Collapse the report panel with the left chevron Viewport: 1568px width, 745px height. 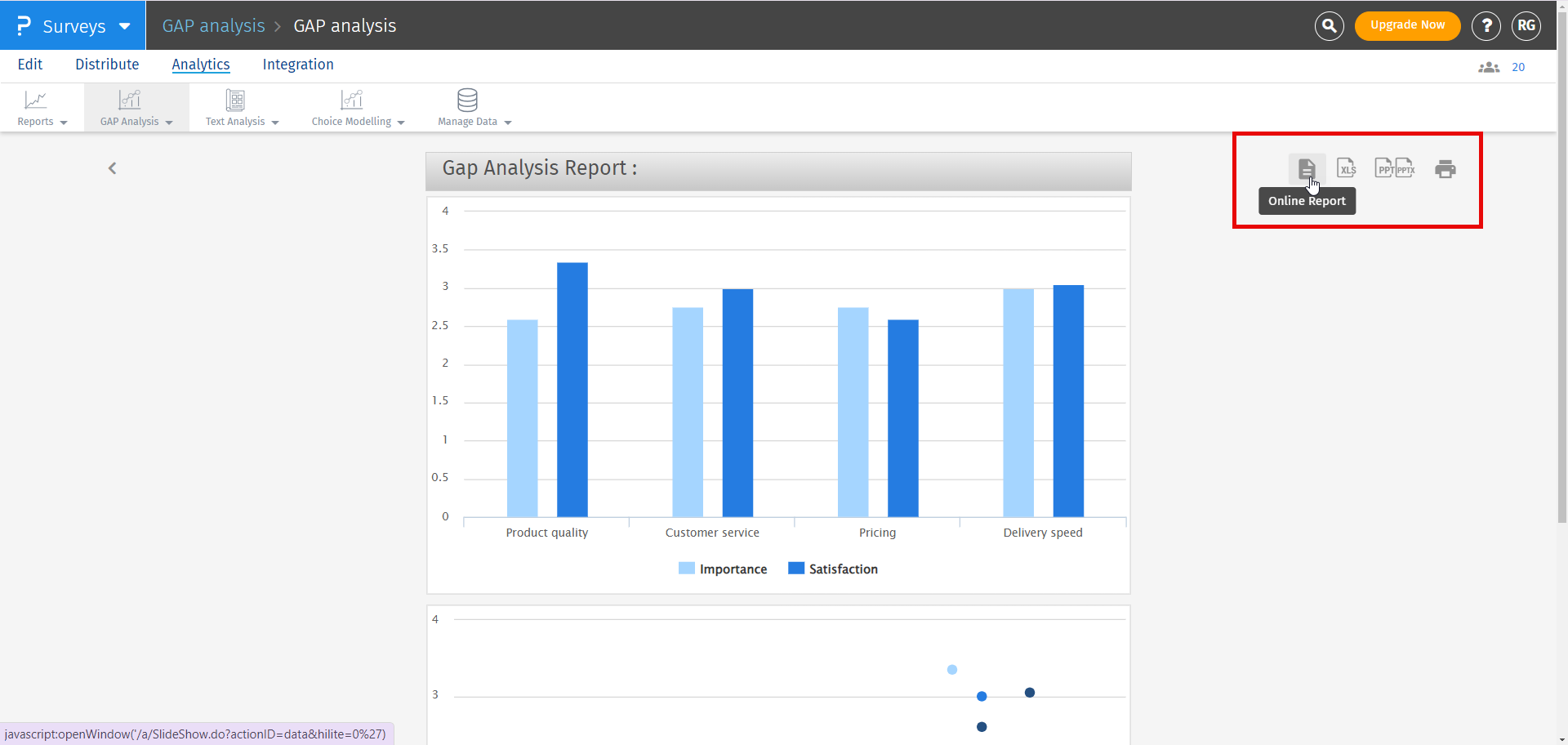tap(113, 168)
